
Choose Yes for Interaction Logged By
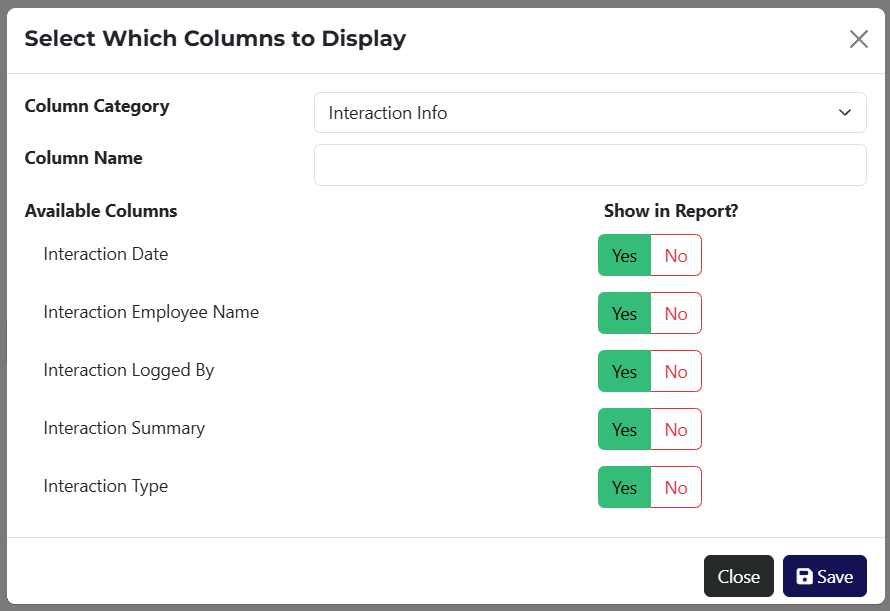click(624, 371)
